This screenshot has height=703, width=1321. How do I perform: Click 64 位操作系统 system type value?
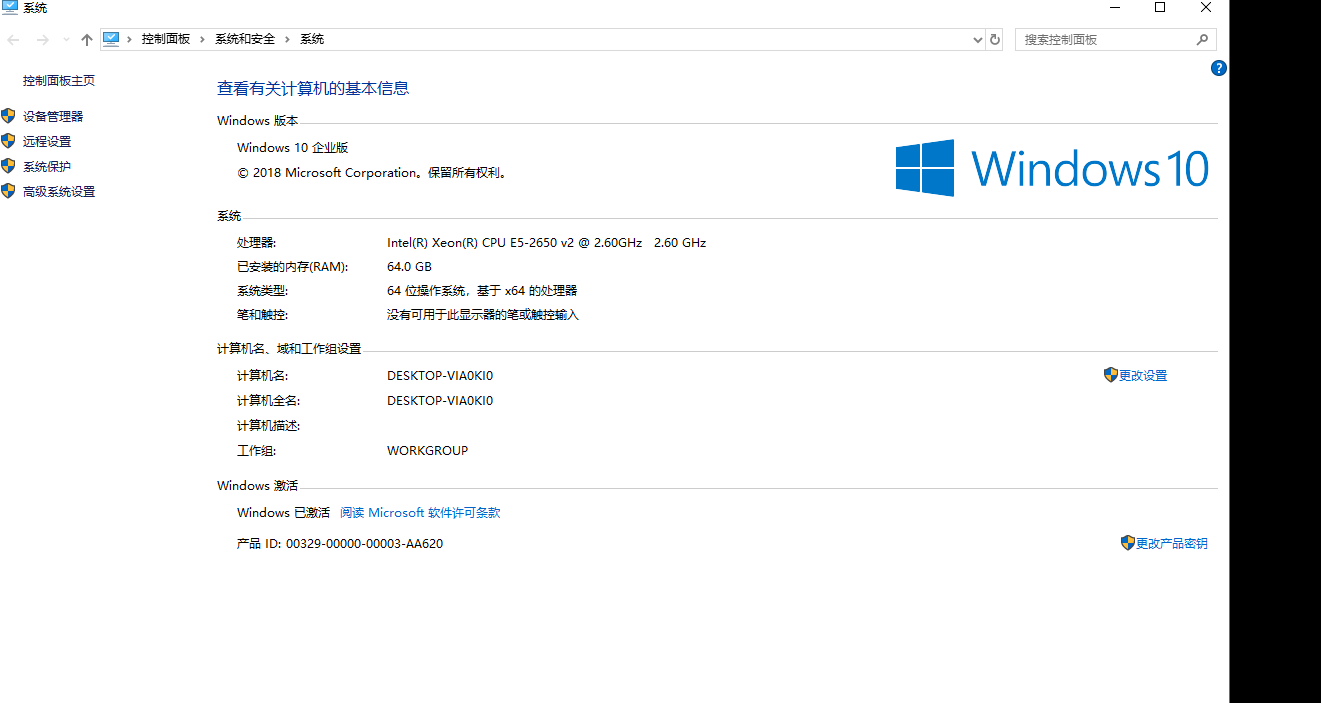(482, 291)
